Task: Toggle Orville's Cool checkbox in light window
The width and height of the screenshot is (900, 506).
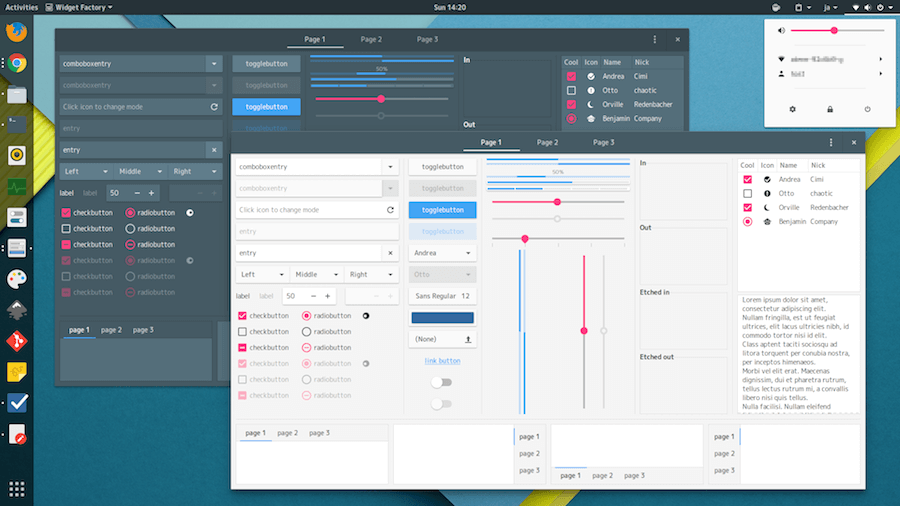Action: click(x=747, y=207)
